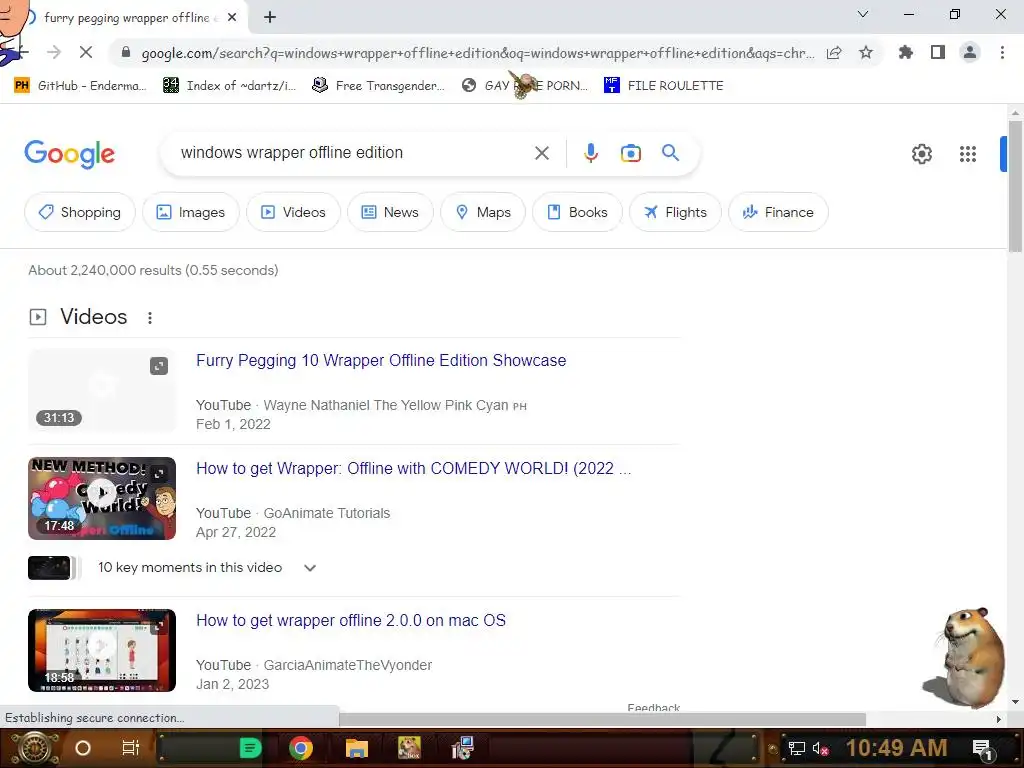
Task: Filter results by Shopping
Action: pos(80,212)
